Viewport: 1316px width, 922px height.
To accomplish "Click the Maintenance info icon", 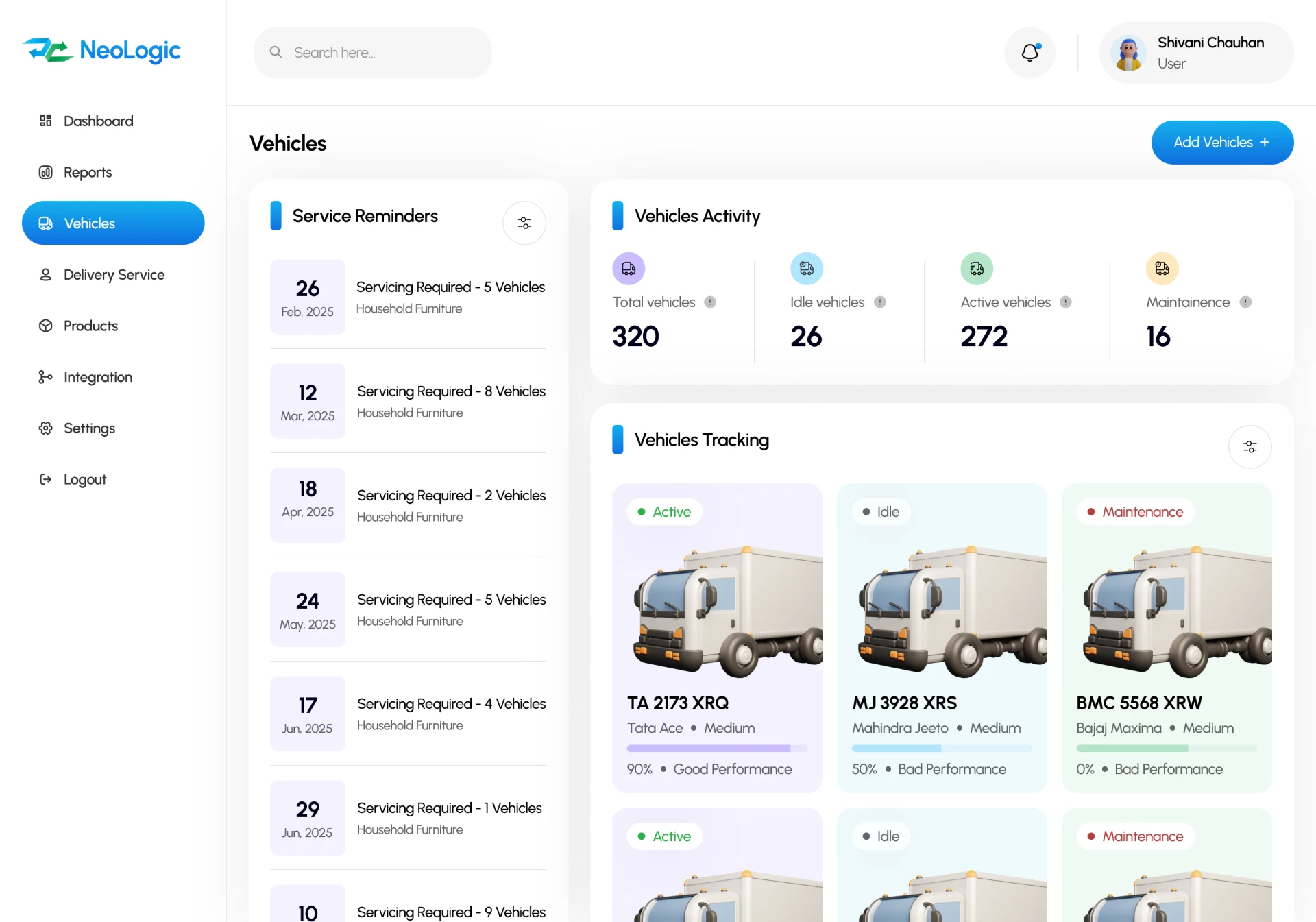I will [1246, 302].
